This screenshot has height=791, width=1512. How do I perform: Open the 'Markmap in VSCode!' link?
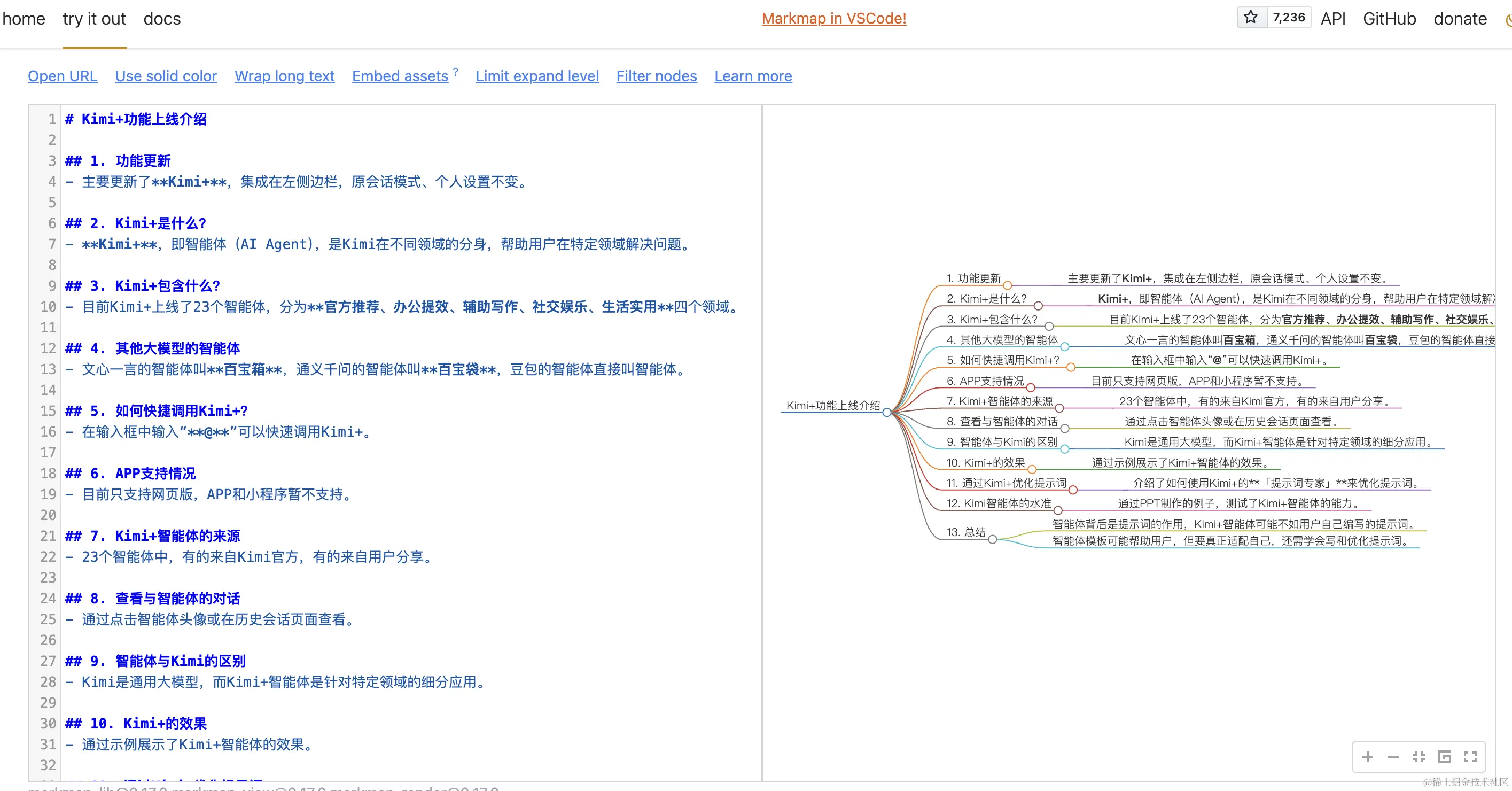[833, 18]
